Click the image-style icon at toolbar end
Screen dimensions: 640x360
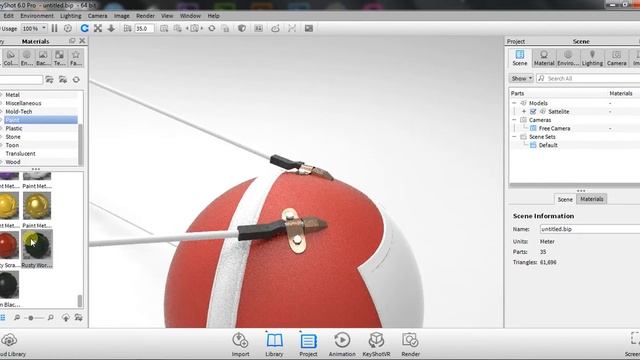coord(309,28)
